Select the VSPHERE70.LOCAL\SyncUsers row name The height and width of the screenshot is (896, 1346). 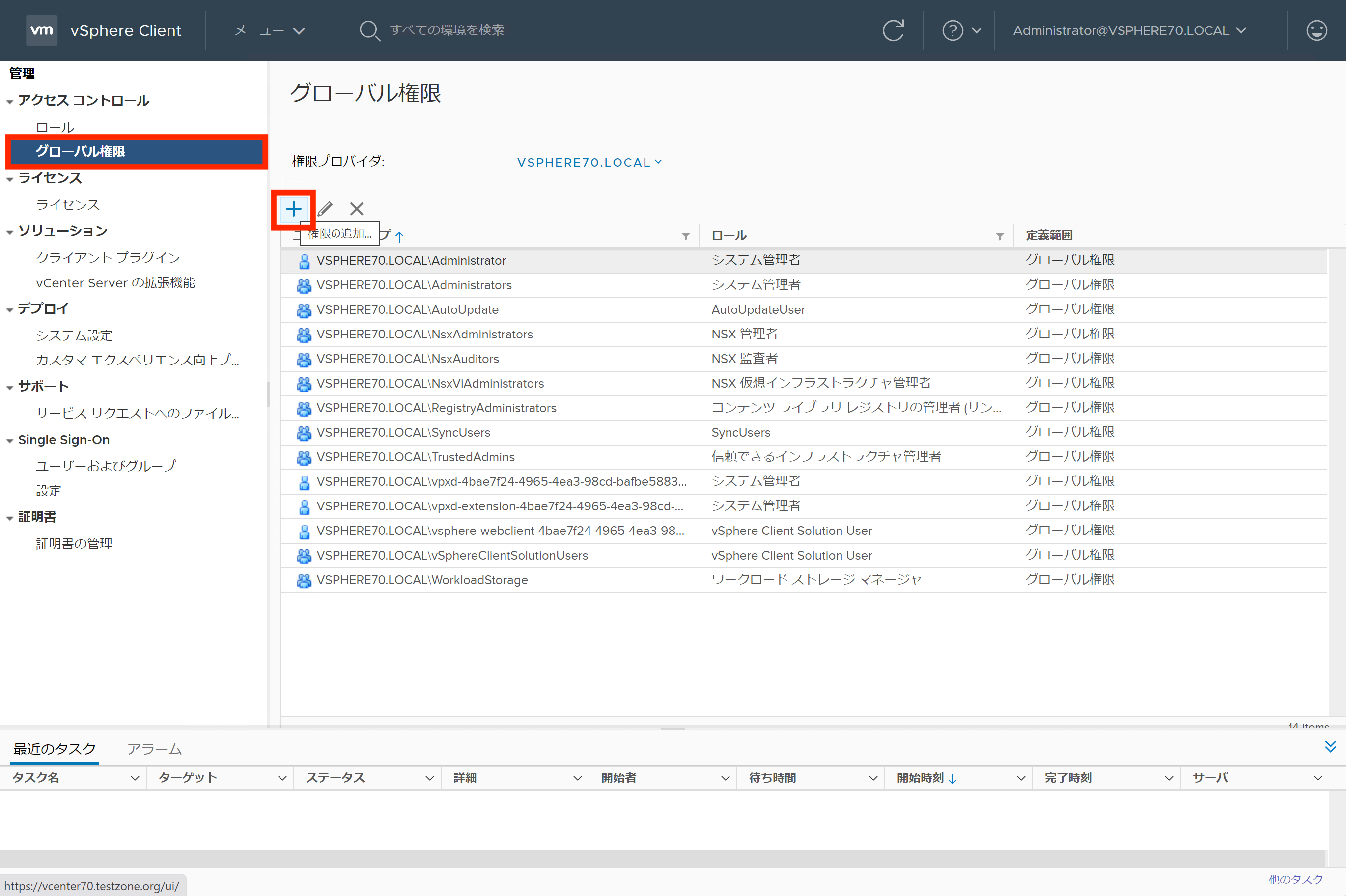(403, 433)
